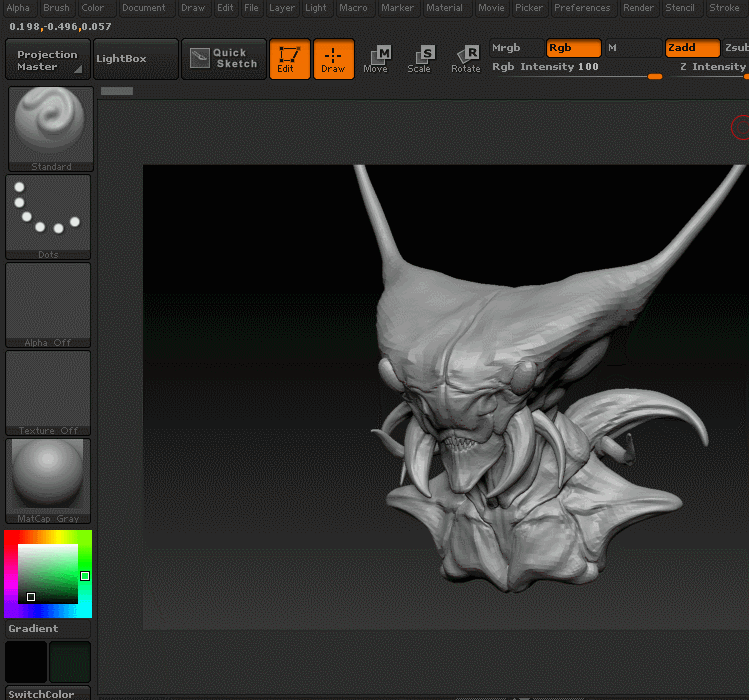Open the Alpha menu

18,8
